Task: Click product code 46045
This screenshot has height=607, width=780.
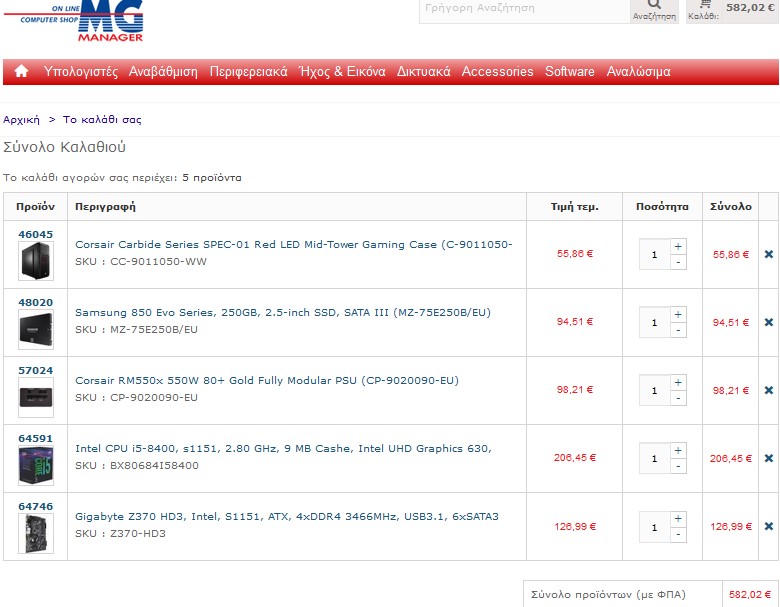Action: click(35, 234)
